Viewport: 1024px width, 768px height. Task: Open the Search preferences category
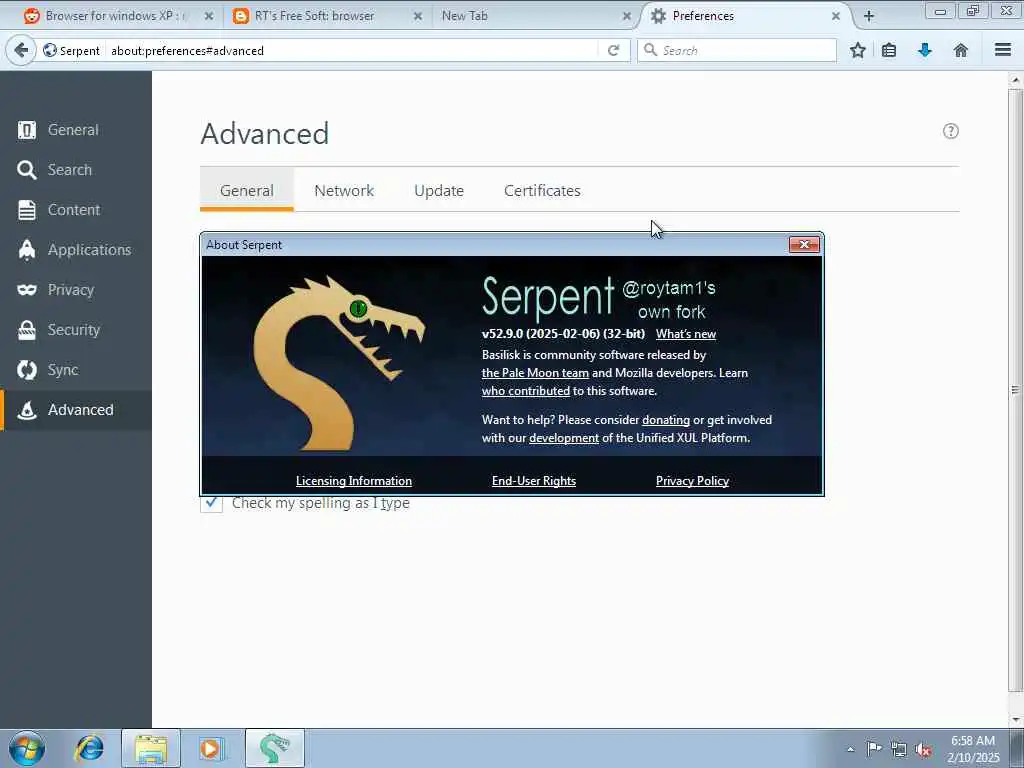[76, 170]
